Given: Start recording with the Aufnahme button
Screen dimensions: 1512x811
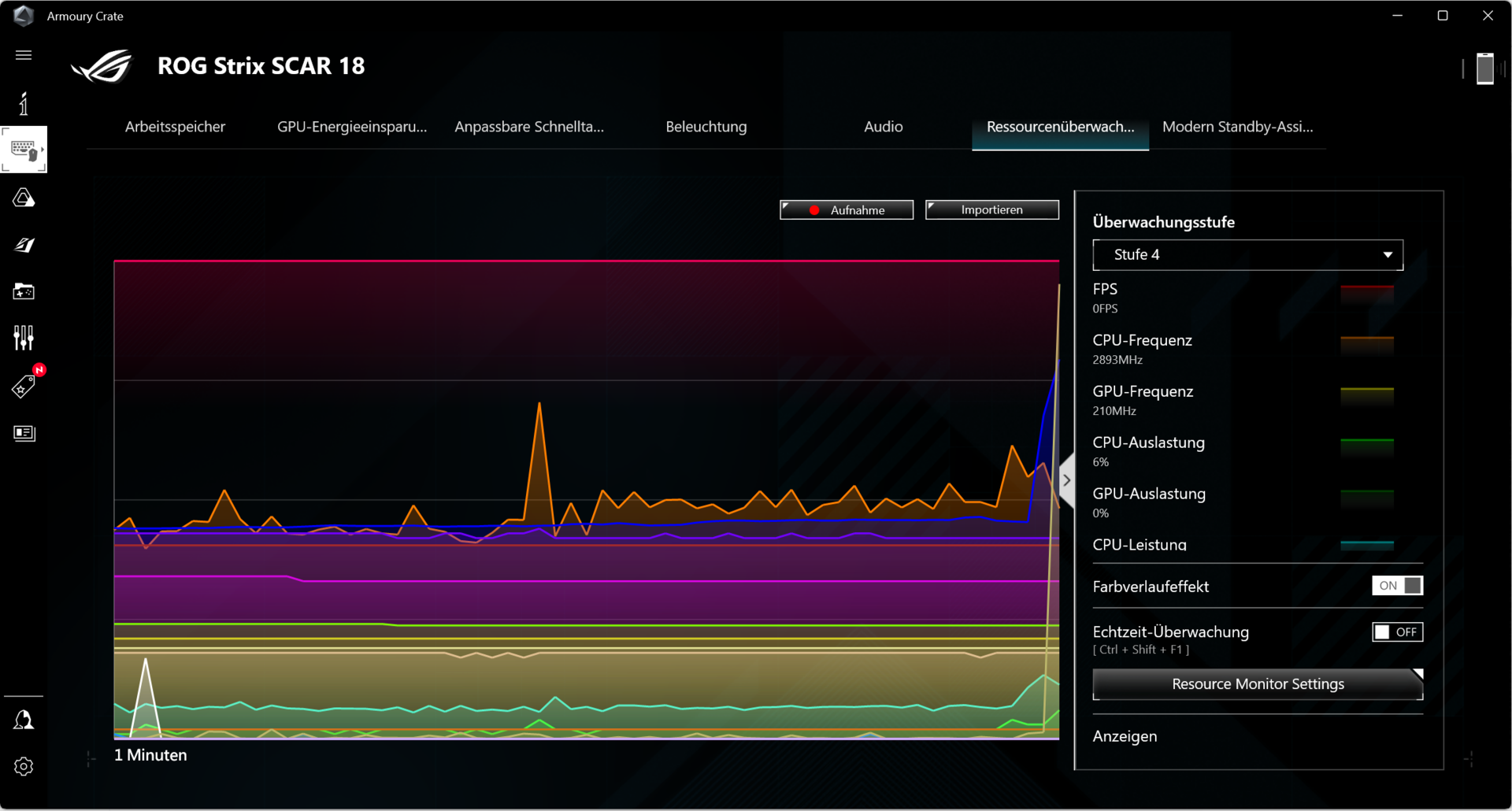Looking at the screenshot, I should tap(847, 210).
